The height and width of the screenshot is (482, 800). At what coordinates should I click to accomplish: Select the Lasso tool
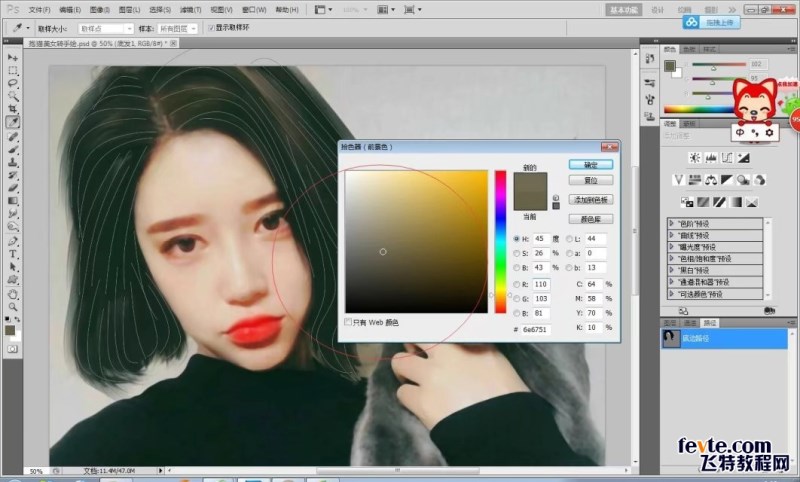(x=13, y=83)
